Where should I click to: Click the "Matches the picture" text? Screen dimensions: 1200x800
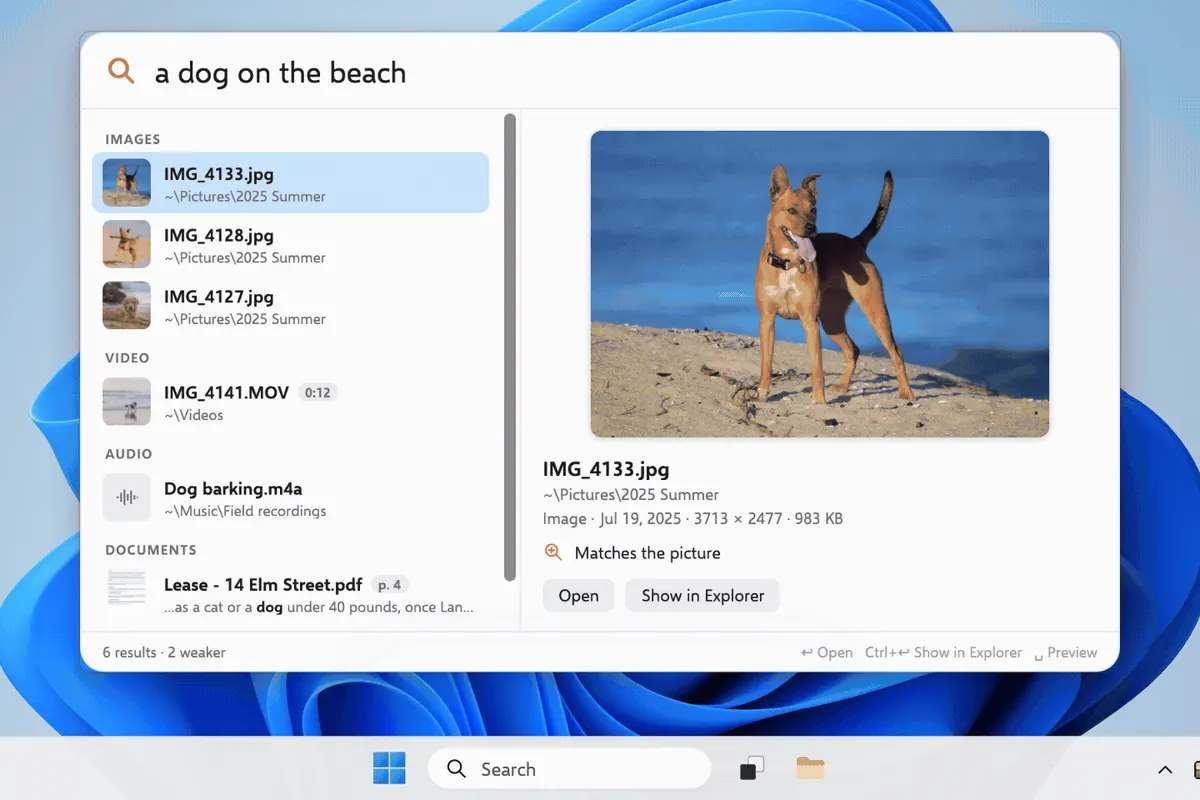[647, 552]
